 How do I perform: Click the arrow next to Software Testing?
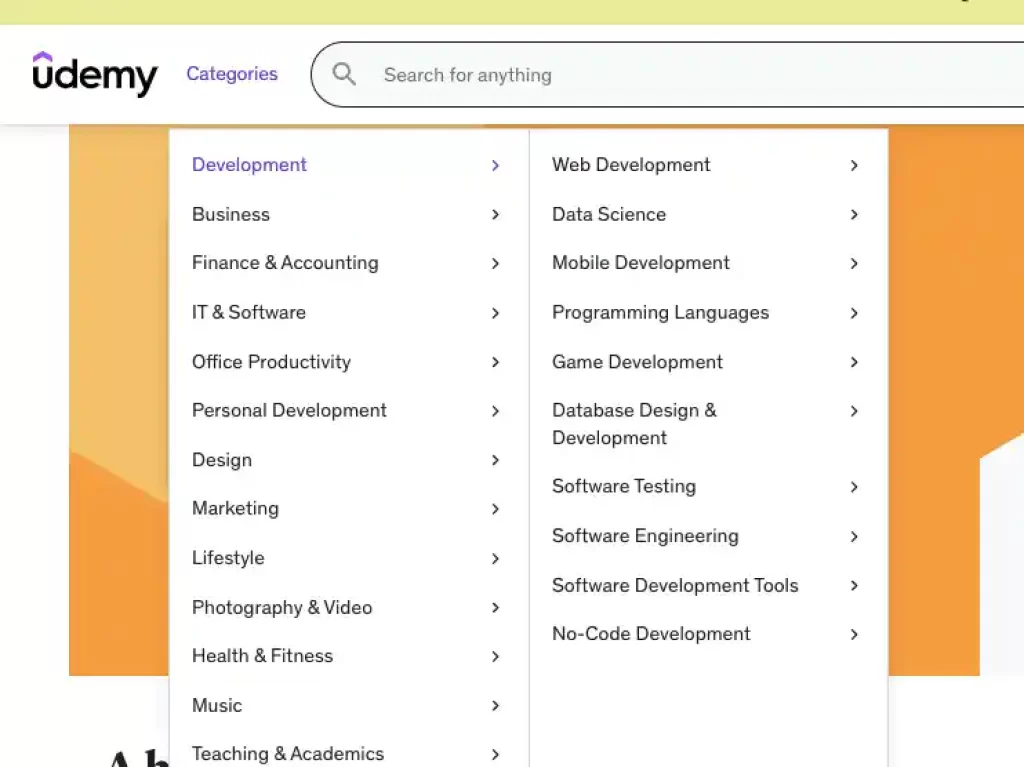(x=855, y=487)
